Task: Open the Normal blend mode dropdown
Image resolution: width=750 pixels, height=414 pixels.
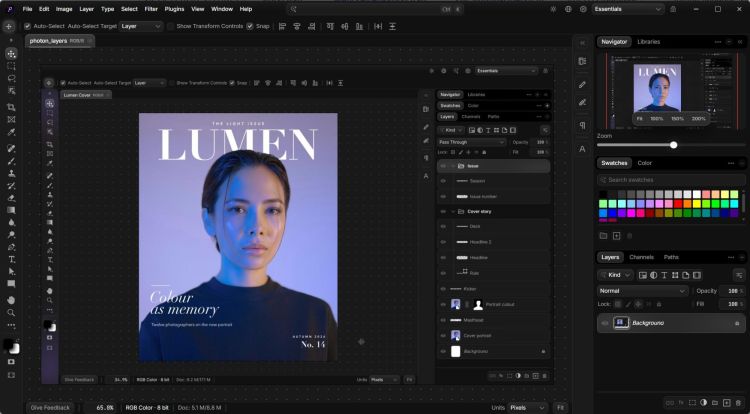Action: (x=642, y=291)
